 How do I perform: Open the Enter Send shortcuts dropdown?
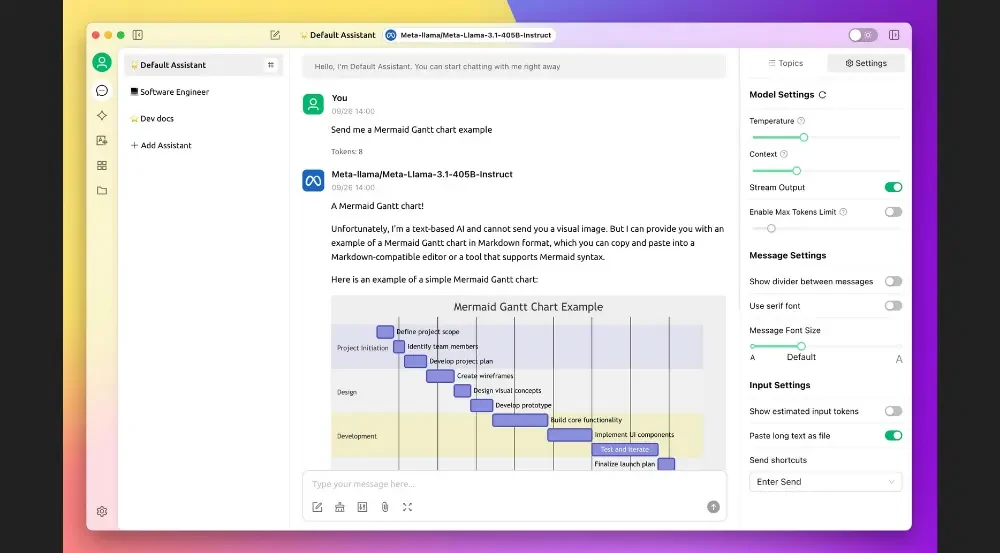(825, 482)
